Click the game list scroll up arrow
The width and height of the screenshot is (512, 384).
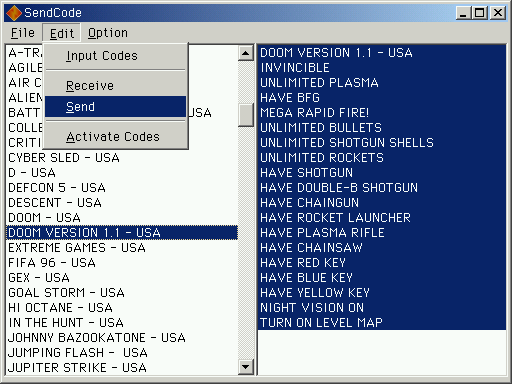tap(246, 53)
